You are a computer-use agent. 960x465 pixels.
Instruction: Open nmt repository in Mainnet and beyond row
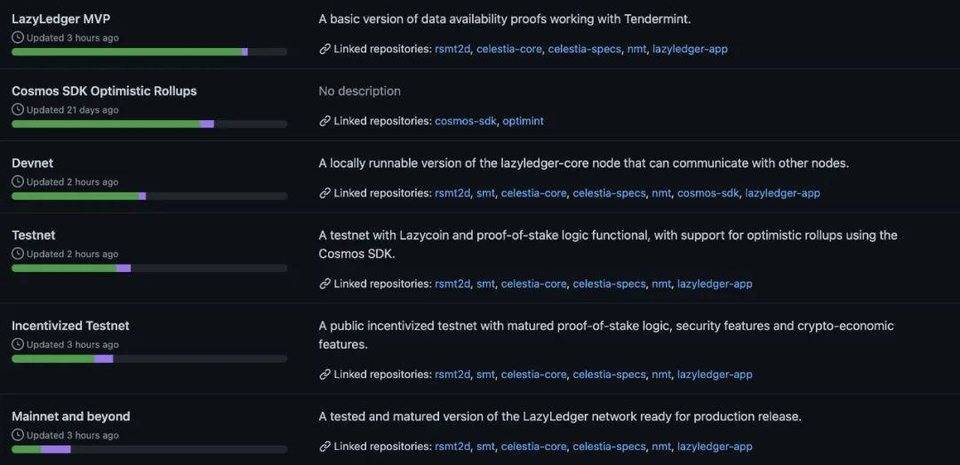[661, 447]
